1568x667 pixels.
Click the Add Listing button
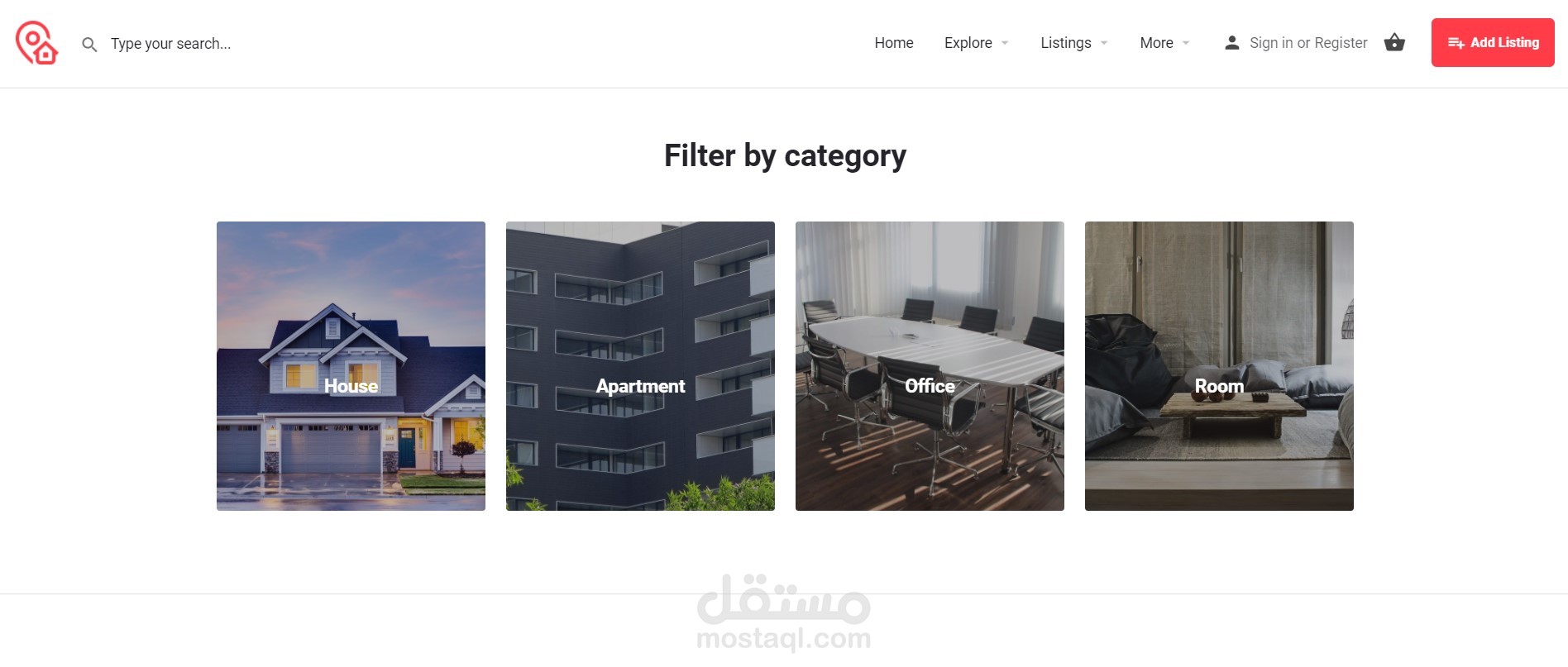[x=1493, y=42]
